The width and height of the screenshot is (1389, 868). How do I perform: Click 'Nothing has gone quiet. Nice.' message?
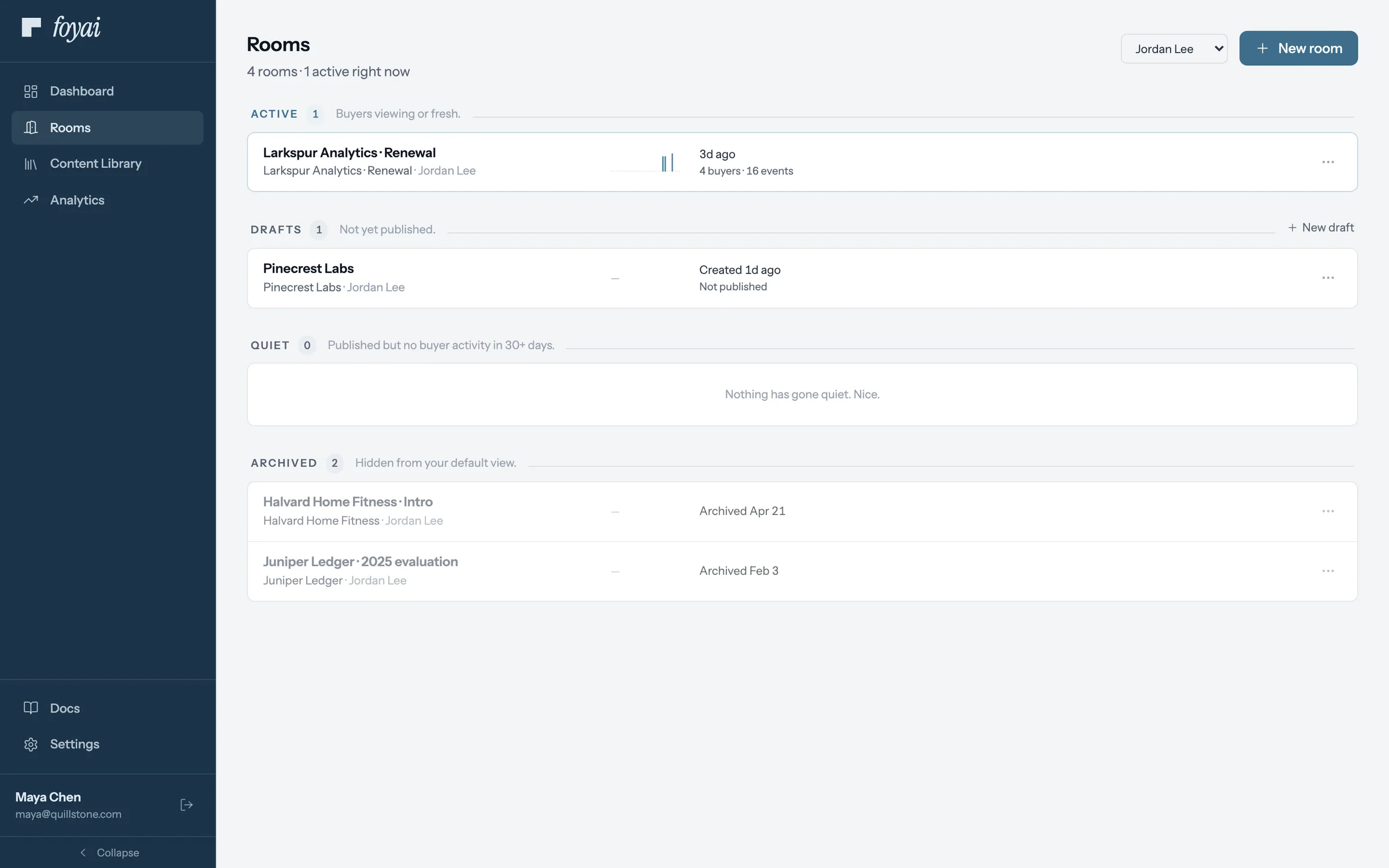(802, 395)
